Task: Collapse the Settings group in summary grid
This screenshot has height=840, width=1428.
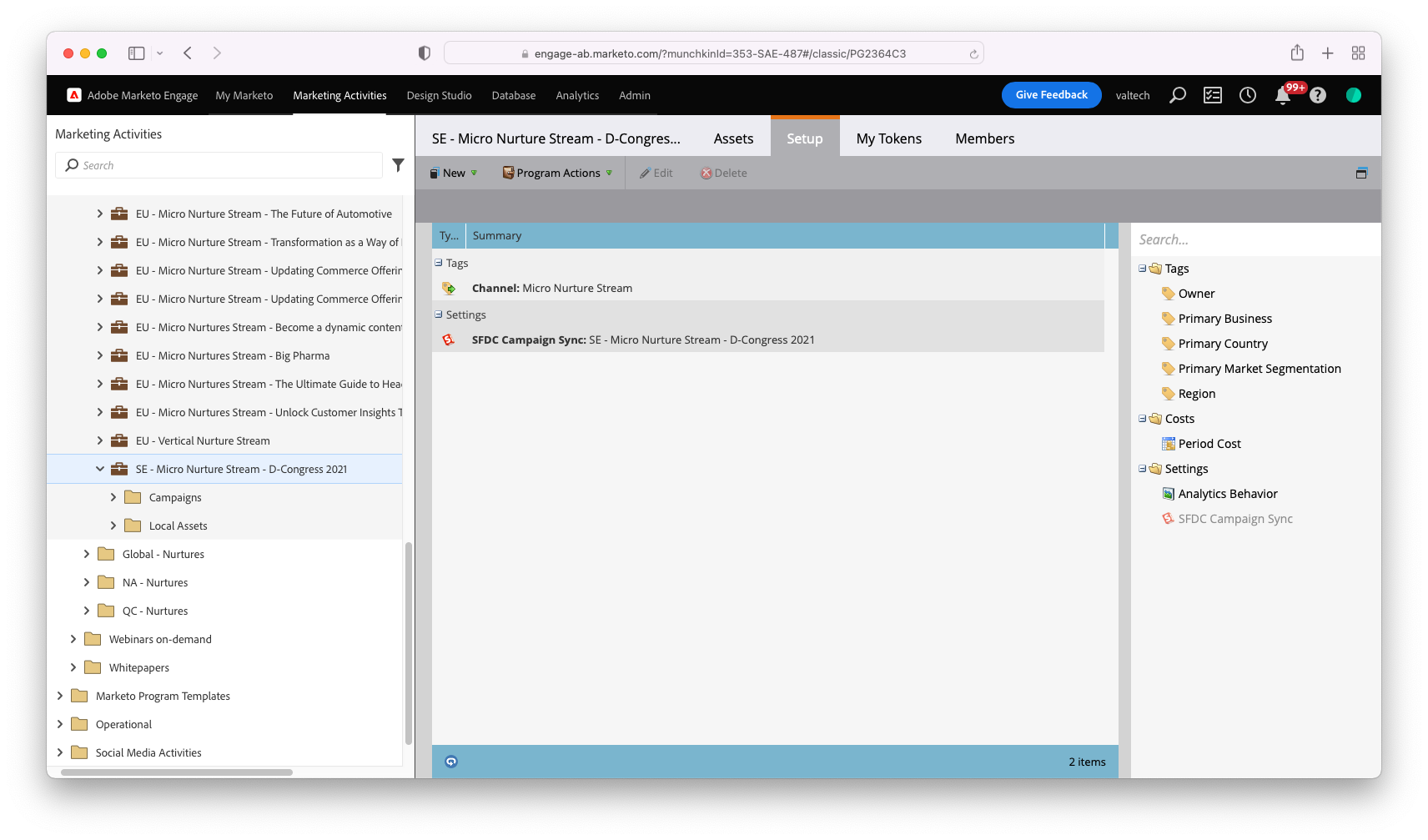Action: point(439,314)
